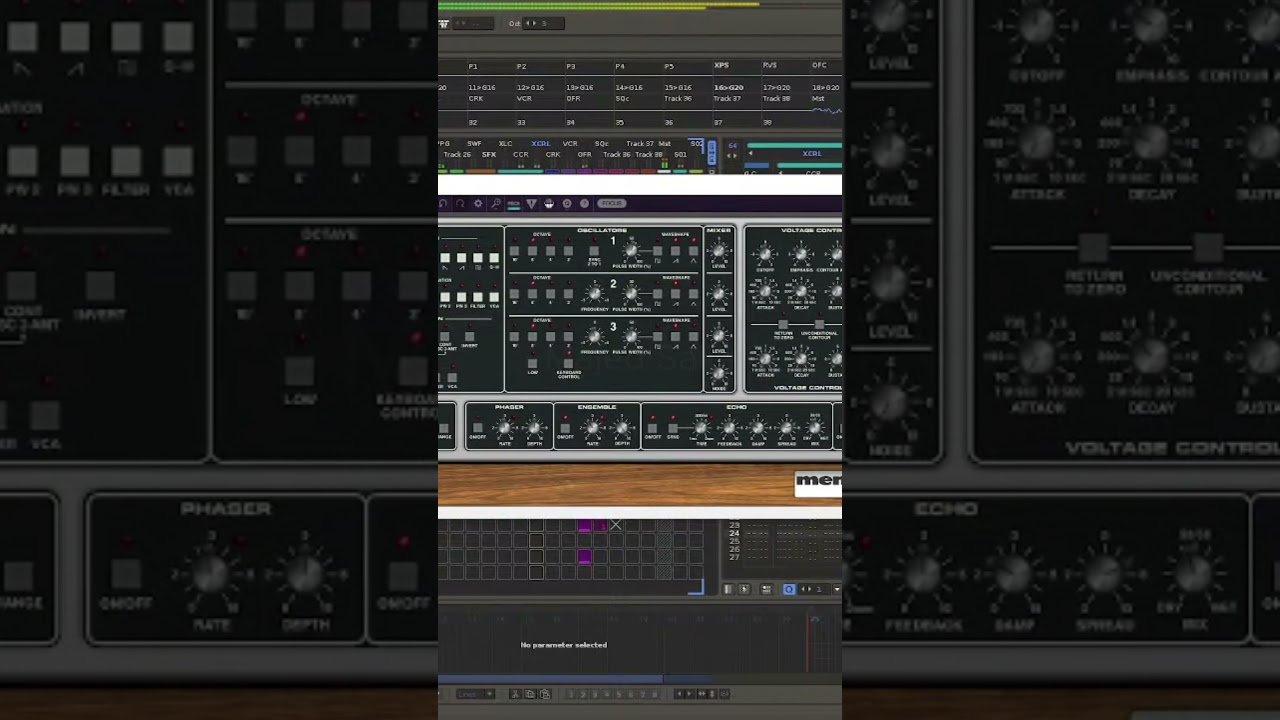This screenshot has height=720, width=1280.
Task: Toggle the Sync 2 to 1 switch
Action: pos(594,251)
